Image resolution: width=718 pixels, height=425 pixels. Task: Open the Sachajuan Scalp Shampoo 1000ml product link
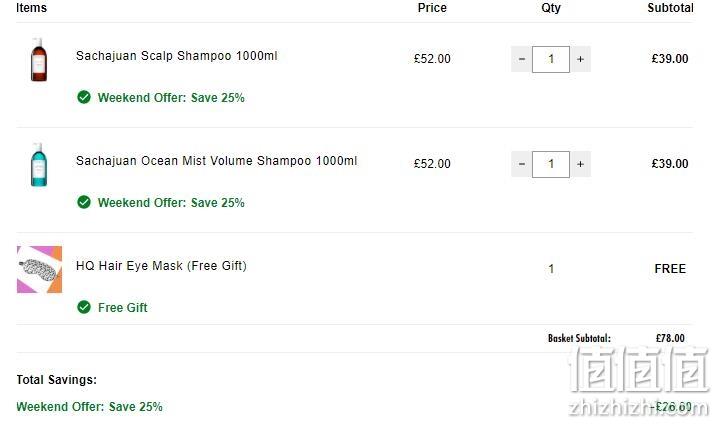click(x=177, y=56)
